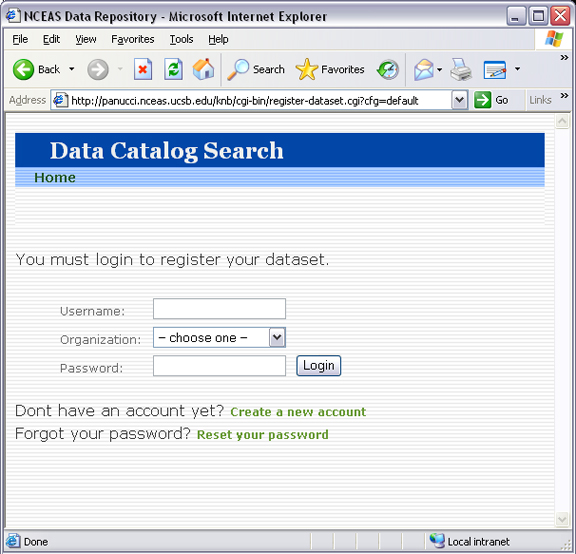576x554 pixels.
Task: Click the Login button
Action: pyautogui.click(x=318, y=366)
